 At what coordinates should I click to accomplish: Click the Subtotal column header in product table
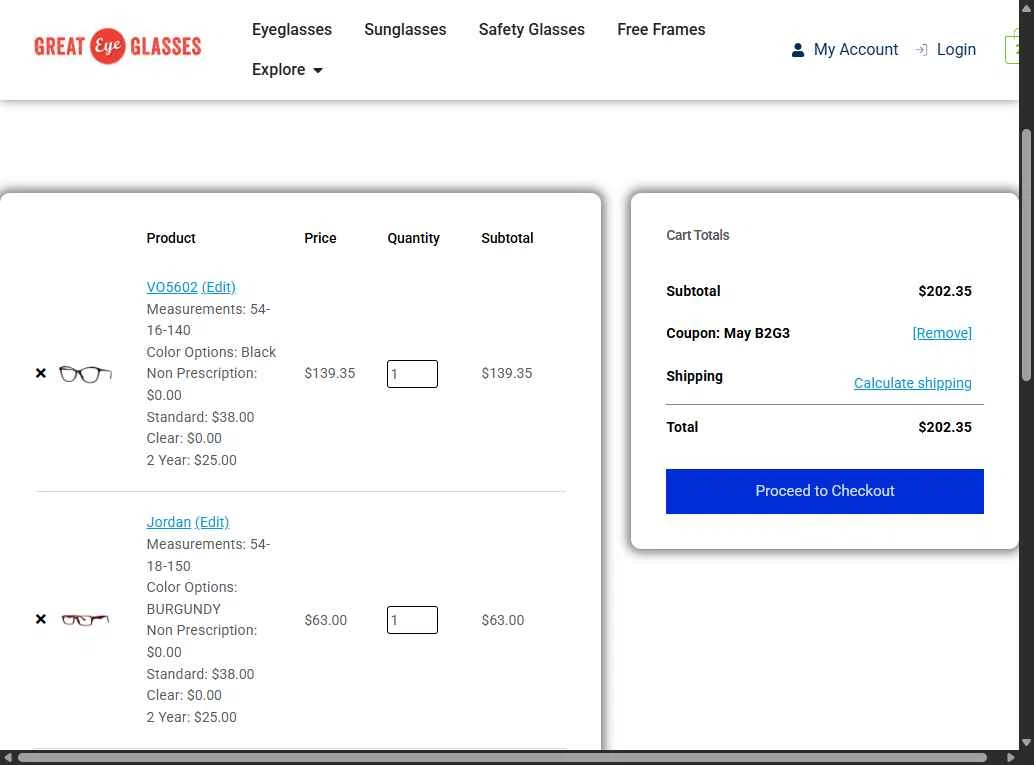click(x=507, y=238)
